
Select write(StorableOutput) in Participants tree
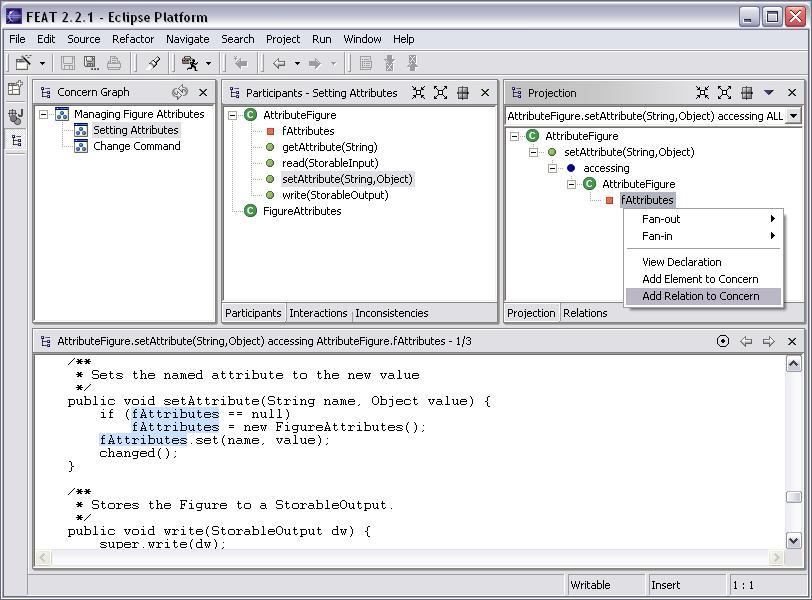pos(335,195)
